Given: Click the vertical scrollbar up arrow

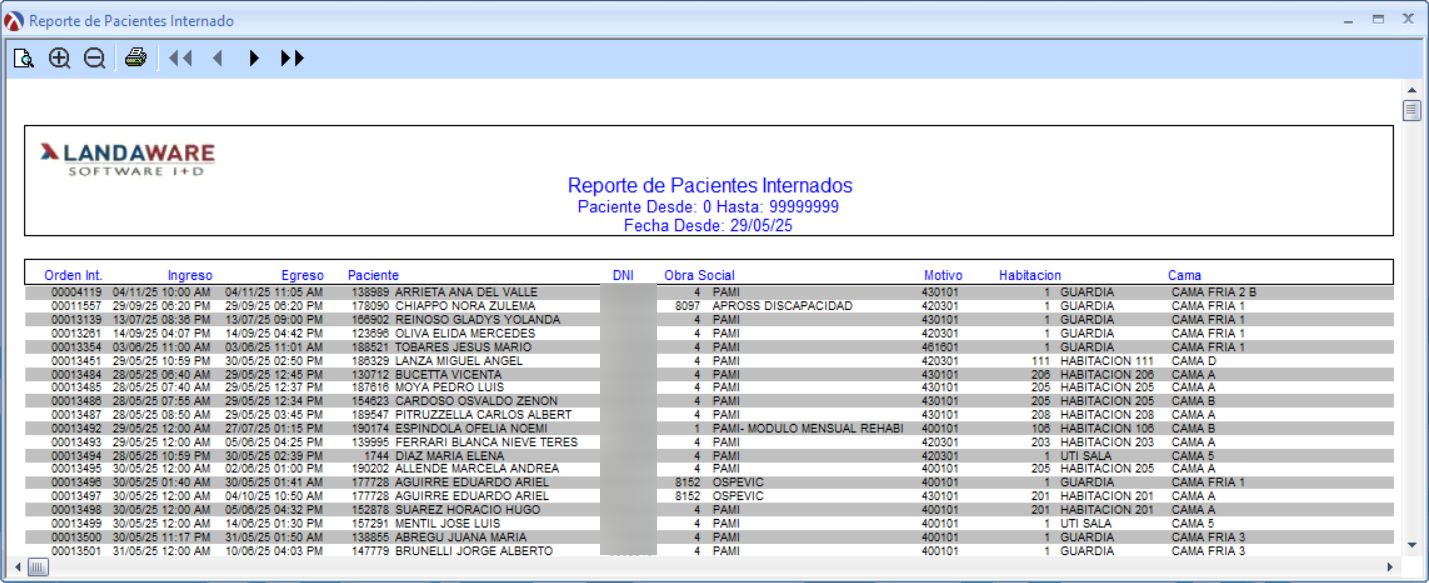Looking at the screenshot, I should [x=1412, y=90].
